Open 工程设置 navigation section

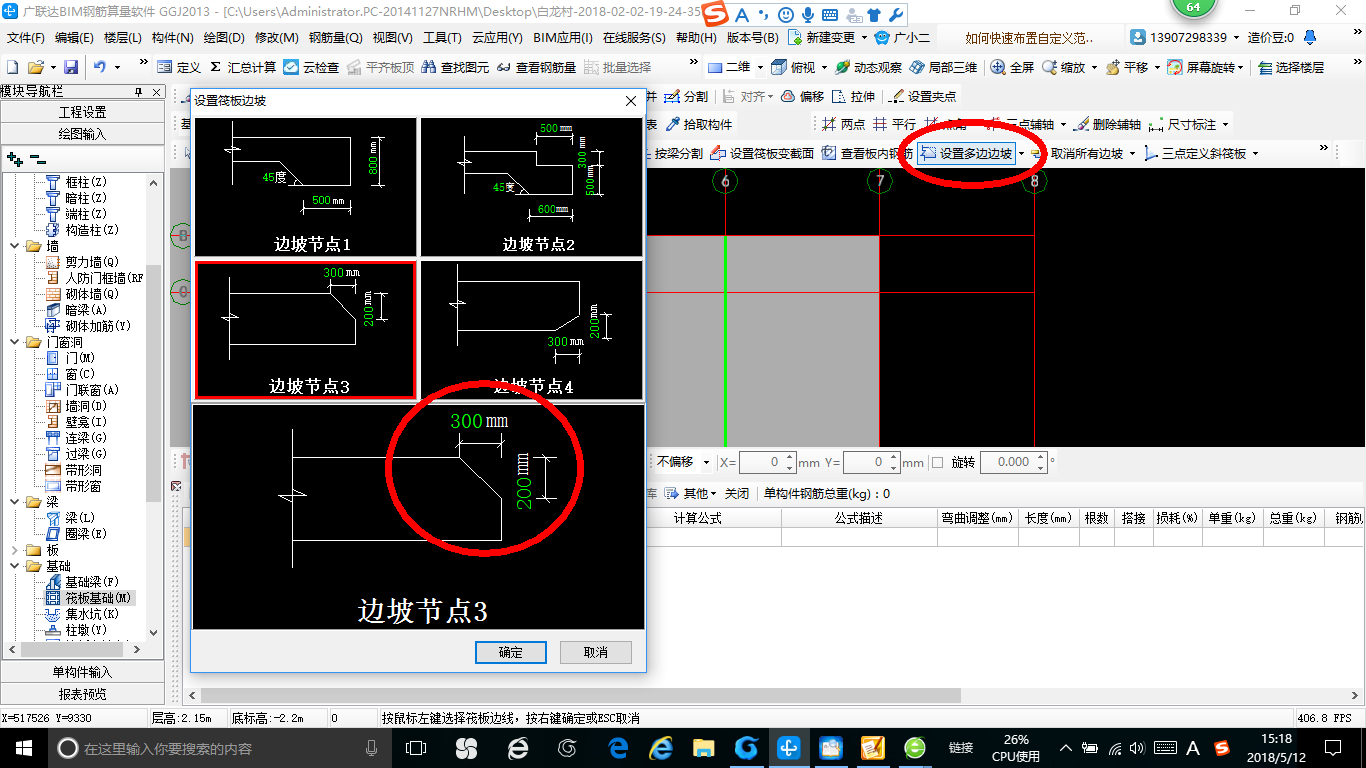pos(82,112)
